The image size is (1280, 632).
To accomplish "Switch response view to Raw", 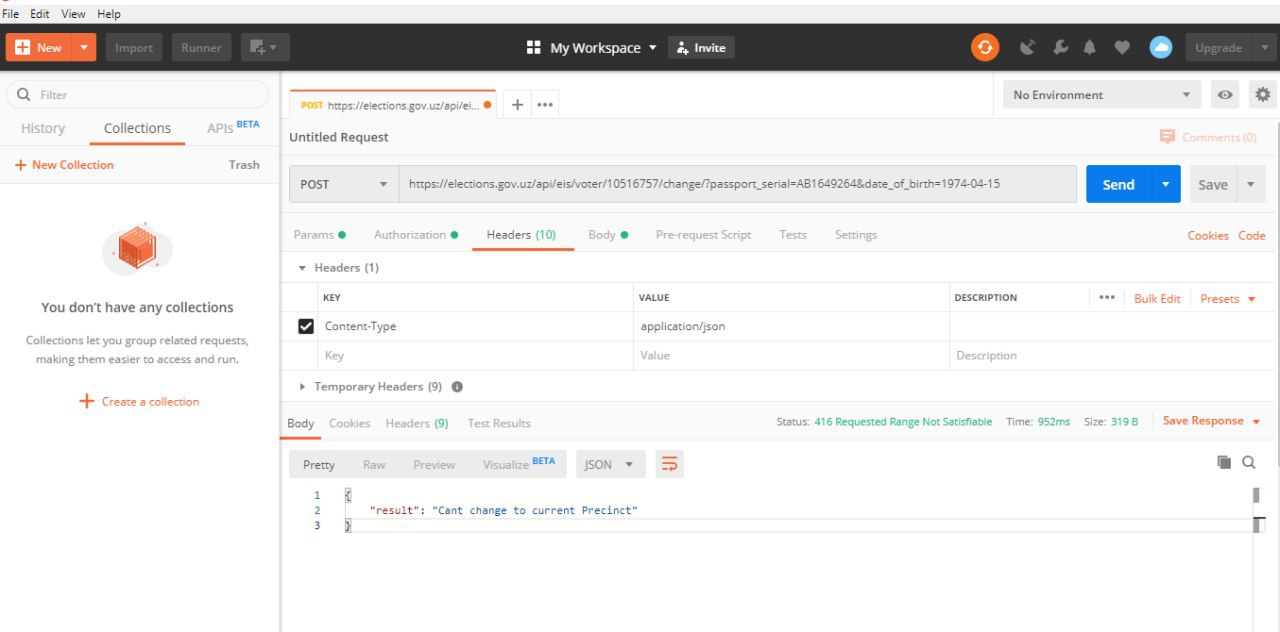I will coord(374,465).
